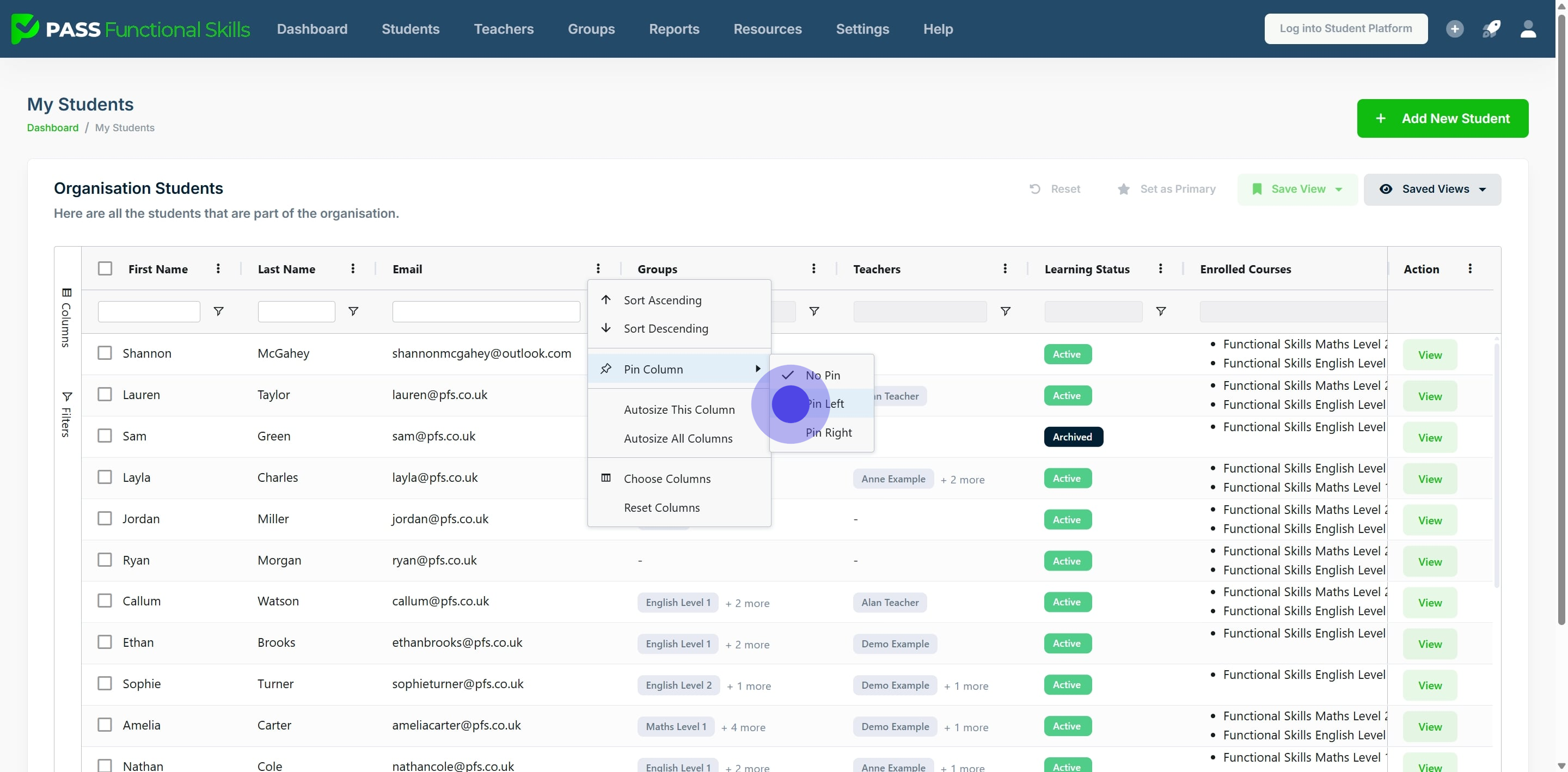Open the Save View dropdown

pyautogui.click(x=1297, y=189)
